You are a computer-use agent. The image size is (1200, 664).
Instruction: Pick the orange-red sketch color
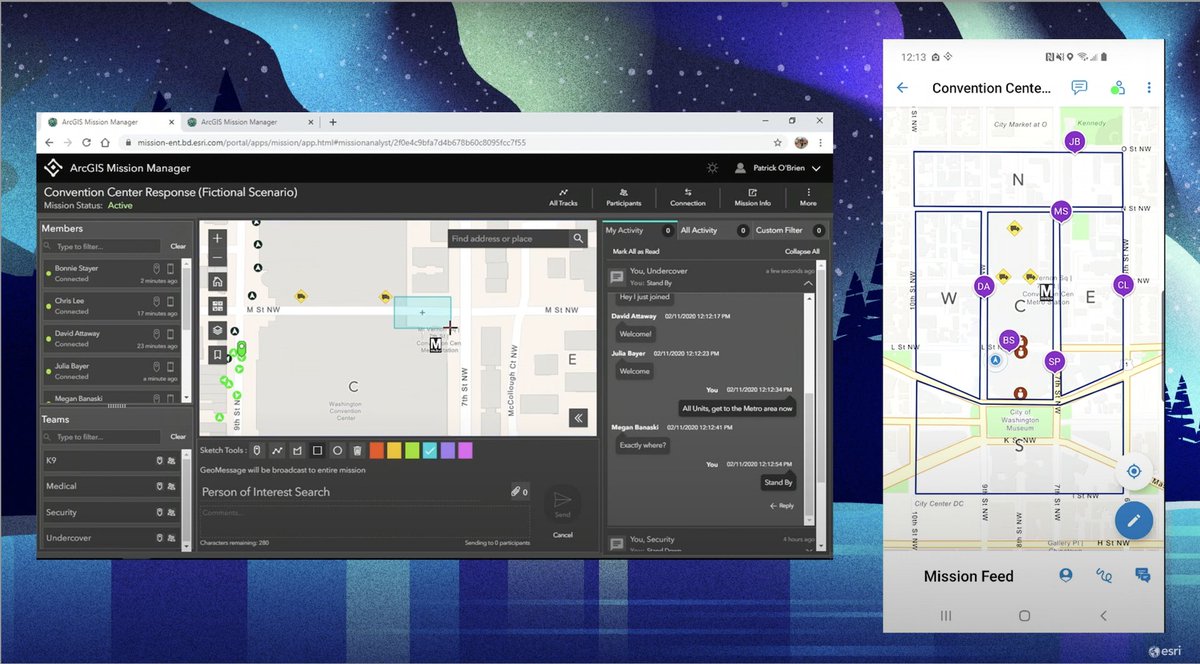point(376,451)
